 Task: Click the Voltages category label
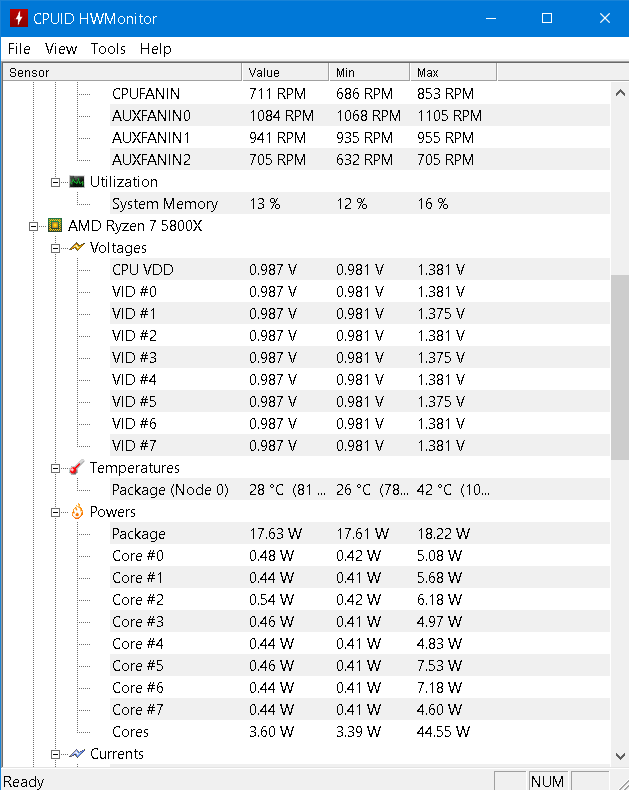tap(118, 248)
